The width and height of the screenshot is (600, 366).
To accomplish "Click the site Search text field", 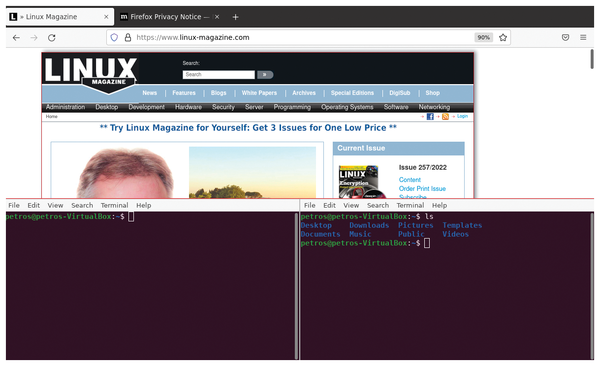I will coord(219,75).
